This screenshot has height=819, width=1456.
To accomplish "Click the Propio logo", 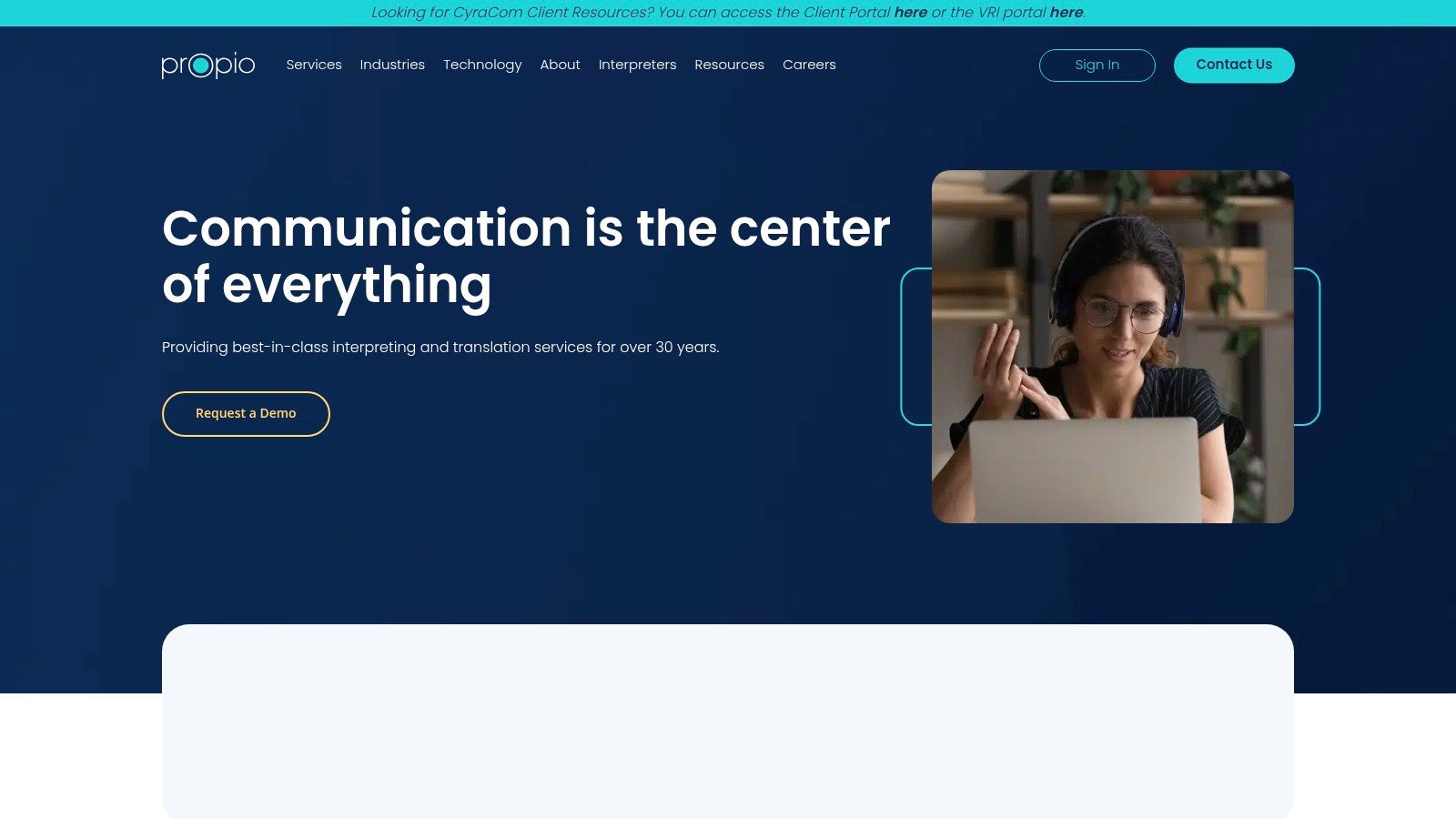I will 207,65.
